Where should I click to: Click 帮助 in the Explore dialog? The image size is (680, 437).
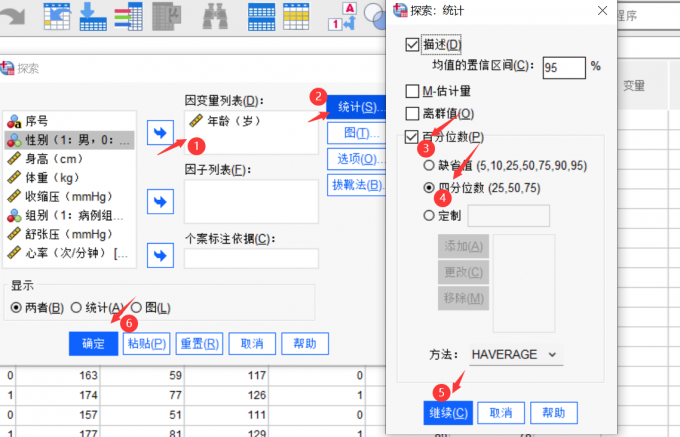pyautogui.click(x=305, y=344)
